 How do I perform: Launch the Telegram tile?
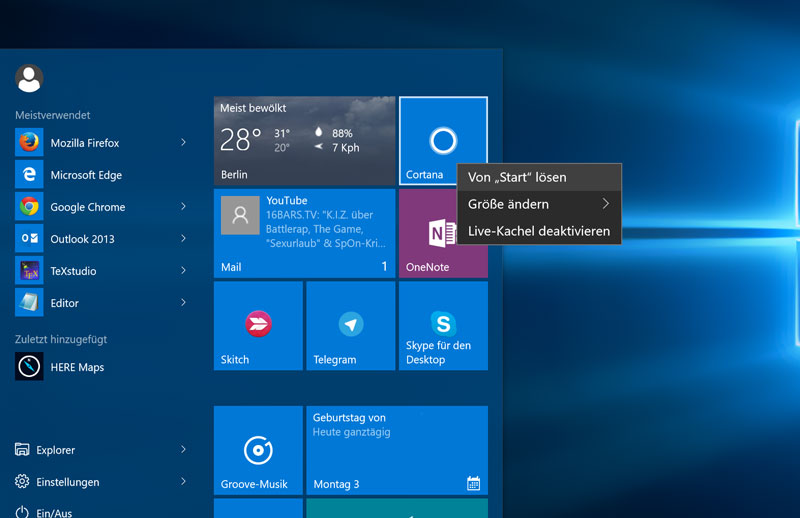point(351,326)
